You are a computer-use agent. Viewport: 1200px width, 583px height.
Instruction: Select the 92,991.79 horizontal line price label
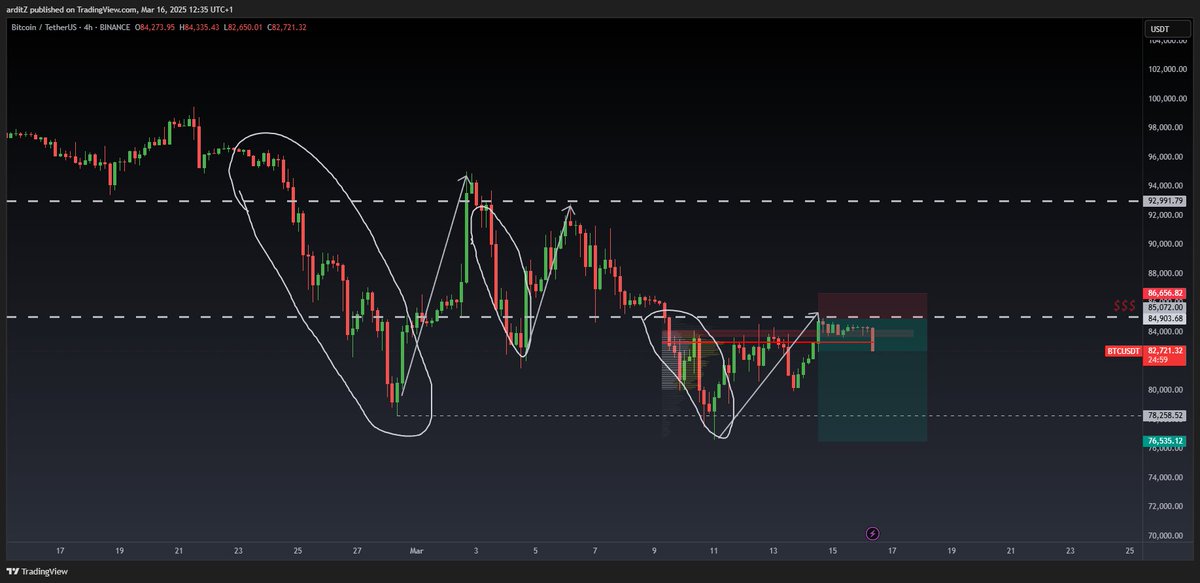pyautogui.click(x=1165, y=201)
